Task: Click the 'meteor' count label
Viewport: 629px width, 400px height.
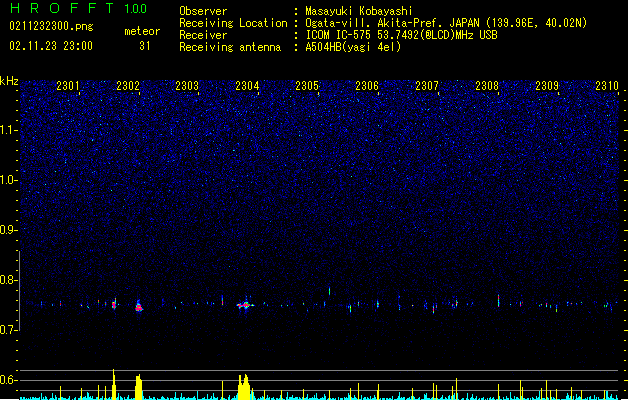Action: (142, 31)
